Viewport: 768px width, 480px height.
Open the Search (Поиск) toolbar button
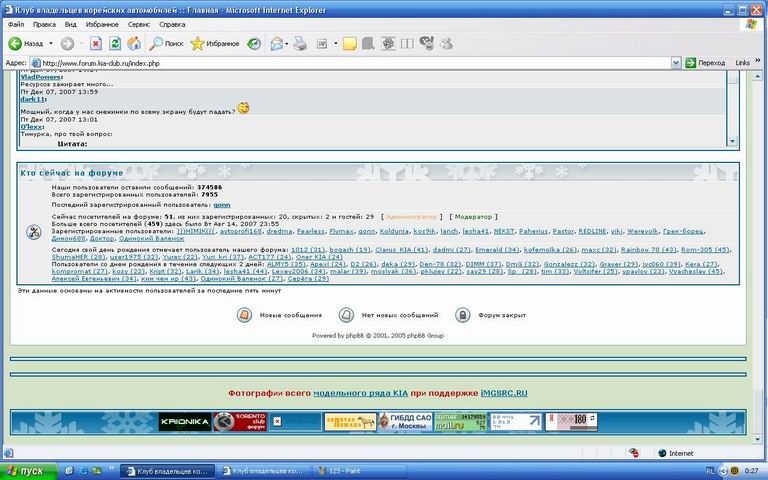167,44
